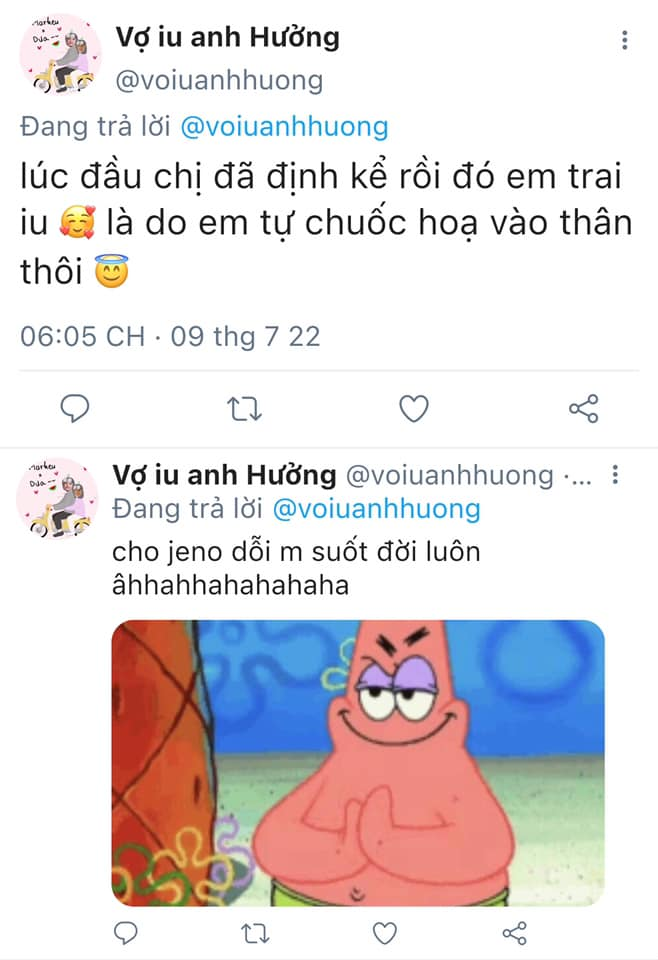Share the Patrick GIF tweet
This screenshot has height=960, width=658.
tap(514, 933)
